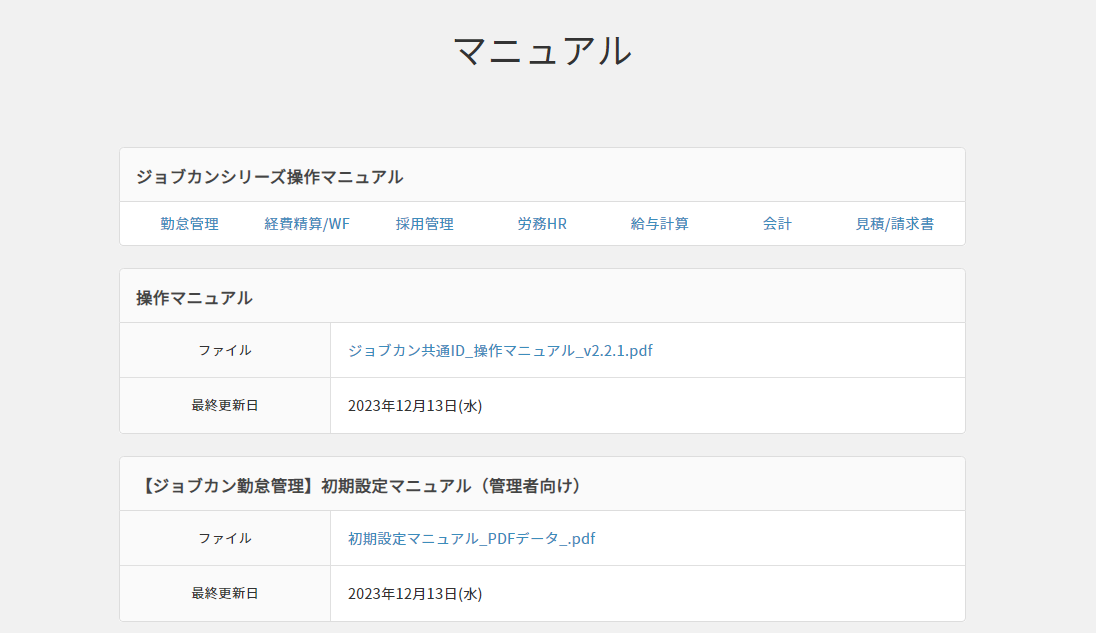
Task: Download ジョブカン共通ID_操作マニュアル_v2.2.1.pdf
Action: coord(500,351)
